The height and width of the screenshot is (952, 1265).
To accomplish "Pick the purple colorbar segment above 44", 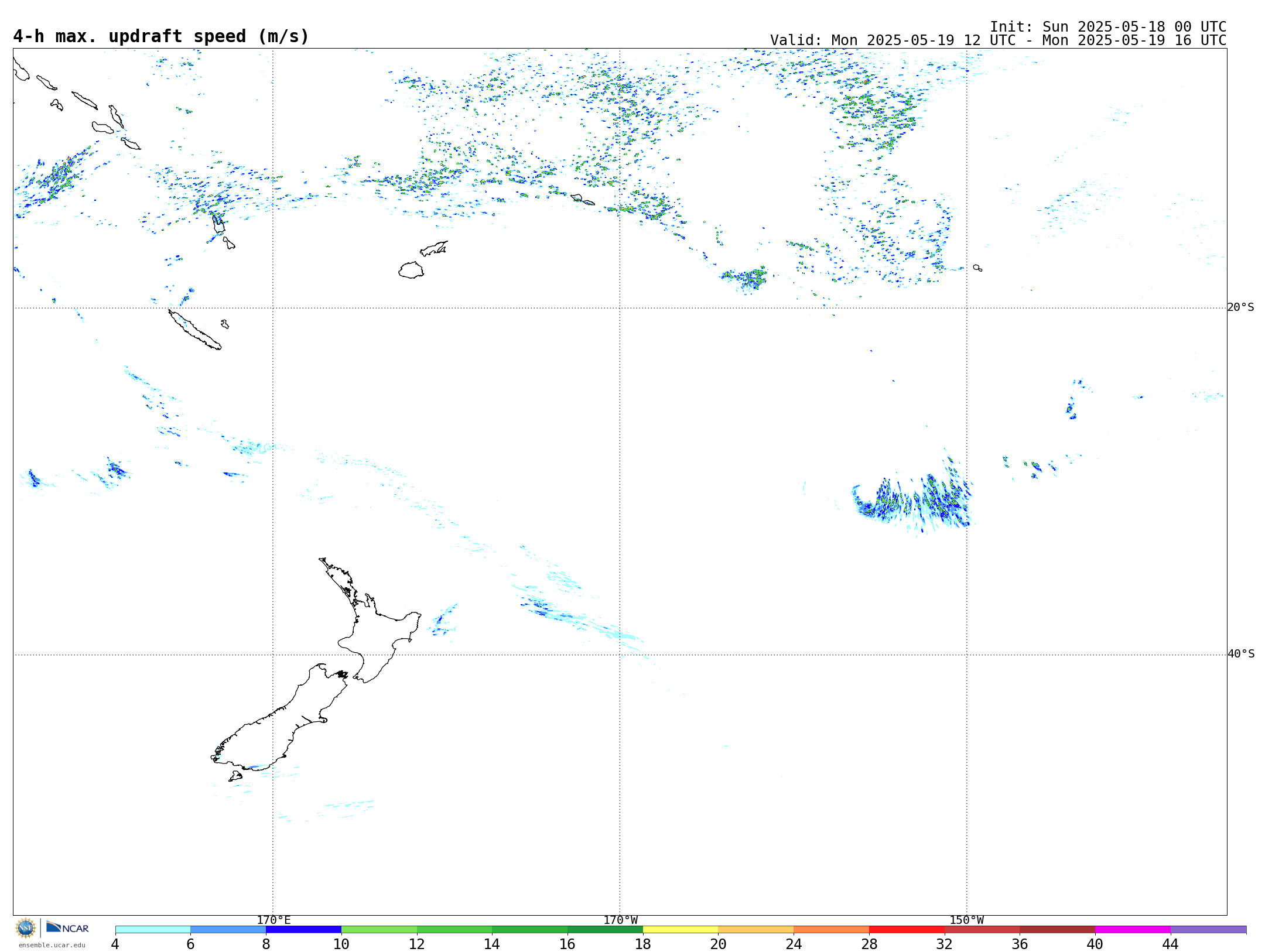I will coord(1208,930).
